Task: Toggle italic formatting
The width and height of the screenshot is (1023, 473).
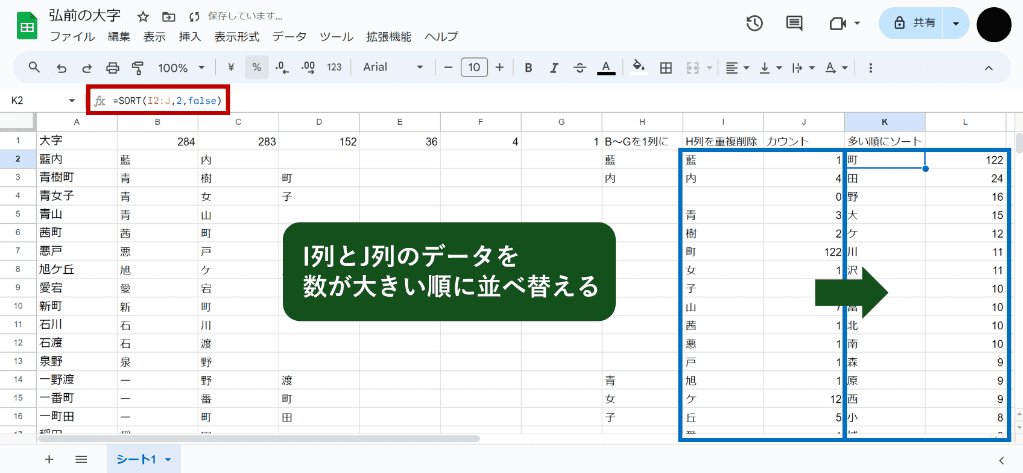Action: [555, 67]
